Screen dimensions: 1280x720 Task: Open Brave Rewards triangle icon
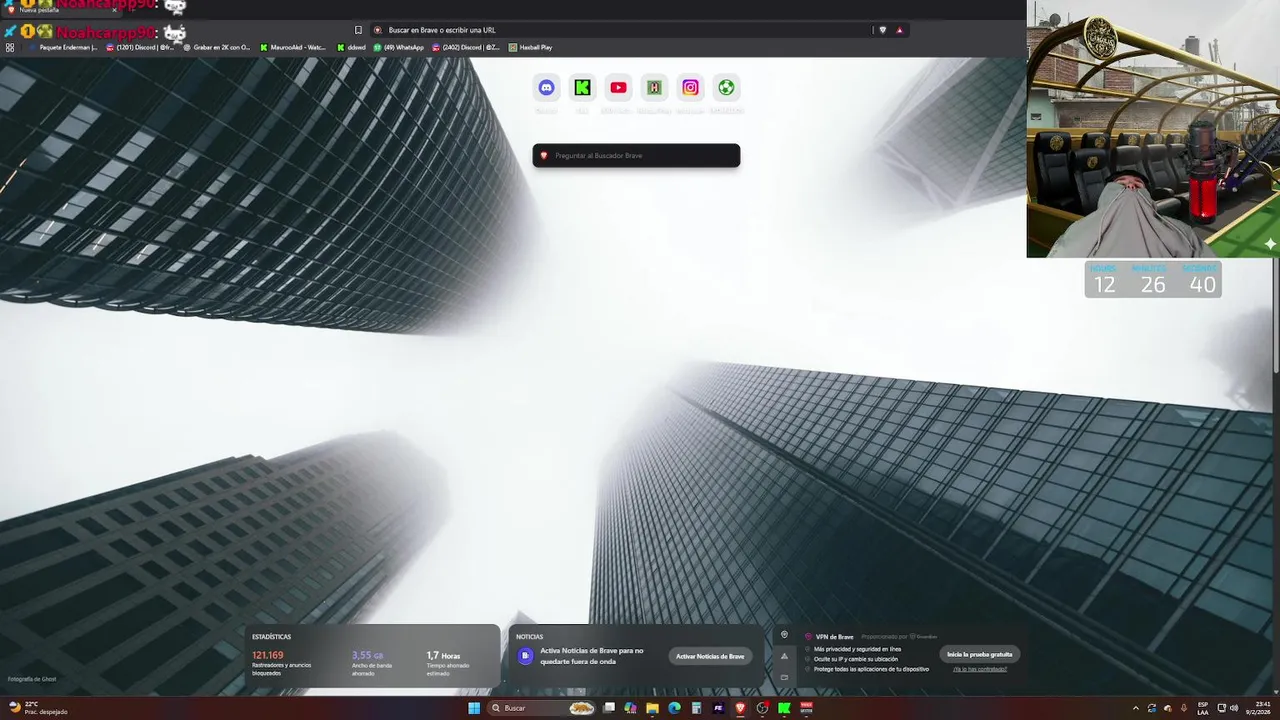[899, 30]
